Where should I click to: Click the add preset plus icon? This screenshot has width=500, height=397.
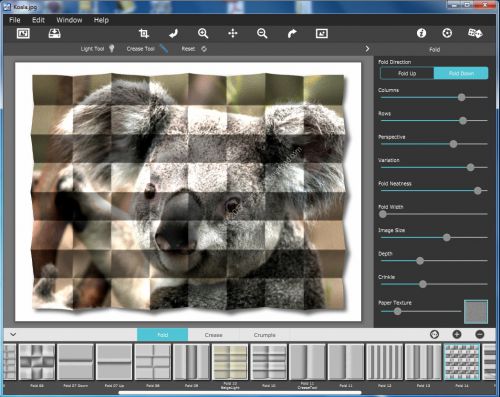pos(457,334)
